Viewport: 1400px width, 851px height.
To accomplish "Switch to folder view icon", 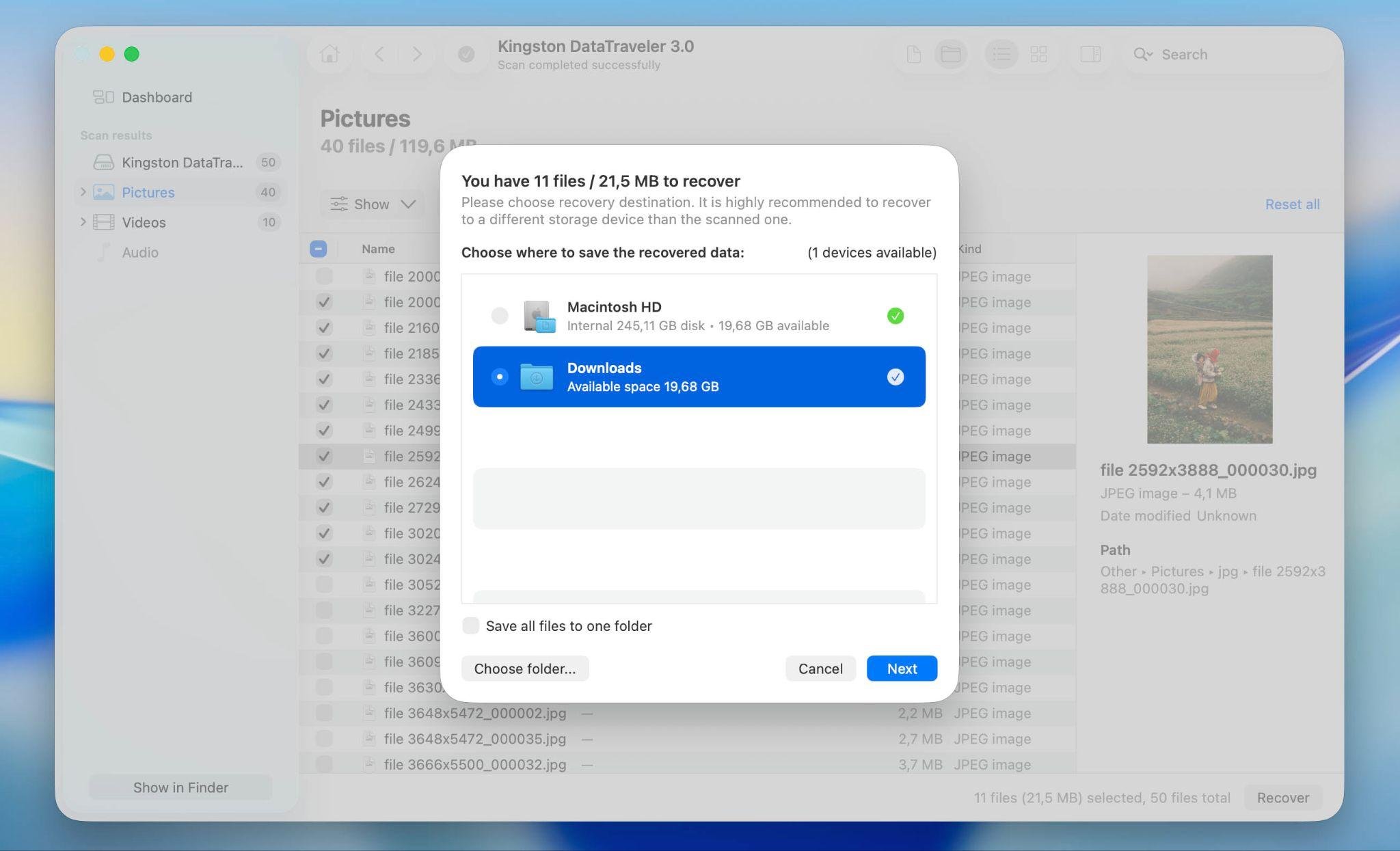I will [x=950, y=54].
